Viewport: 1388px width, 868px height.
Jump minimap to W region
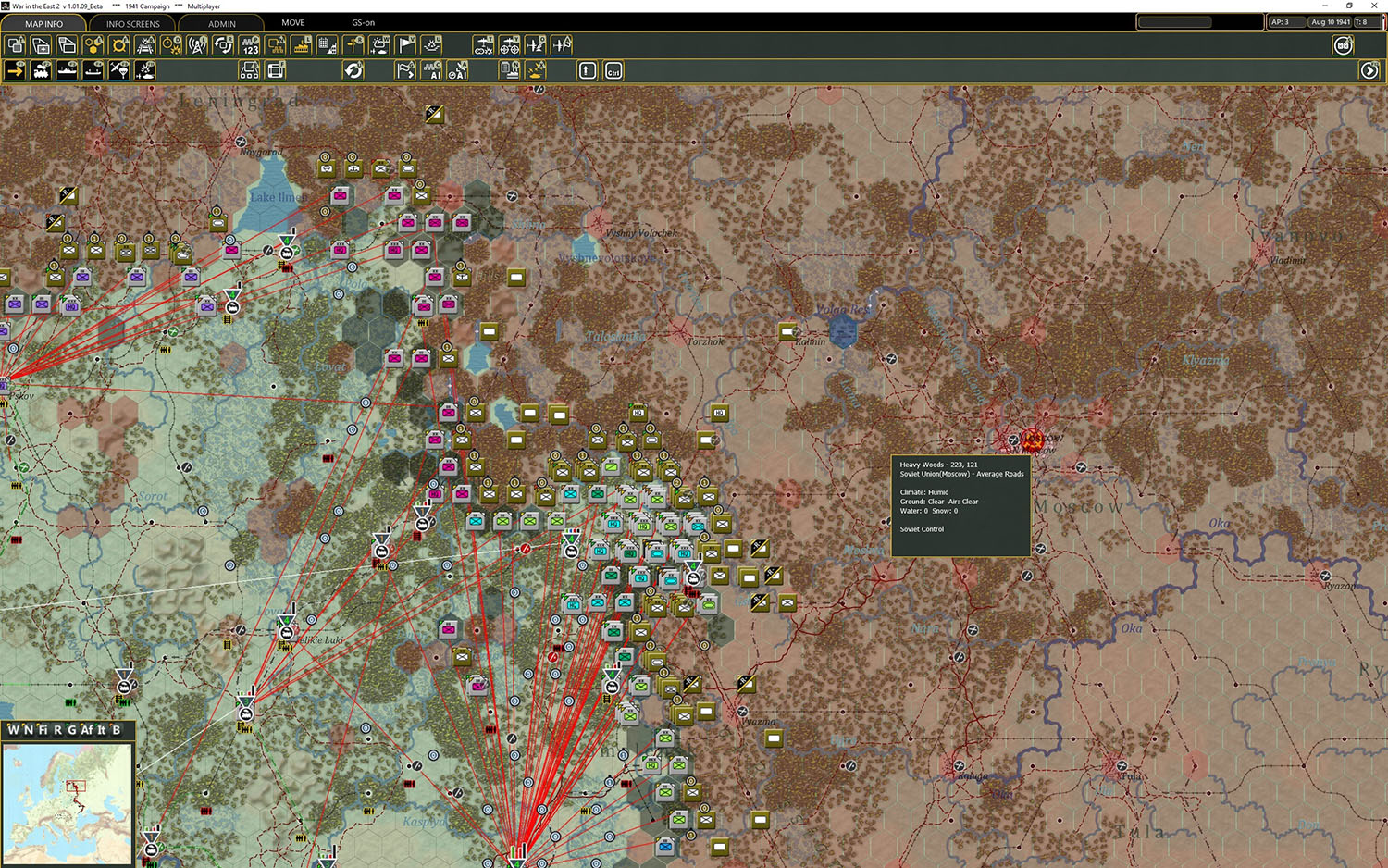pyautogui.click(x=13, y=730)
